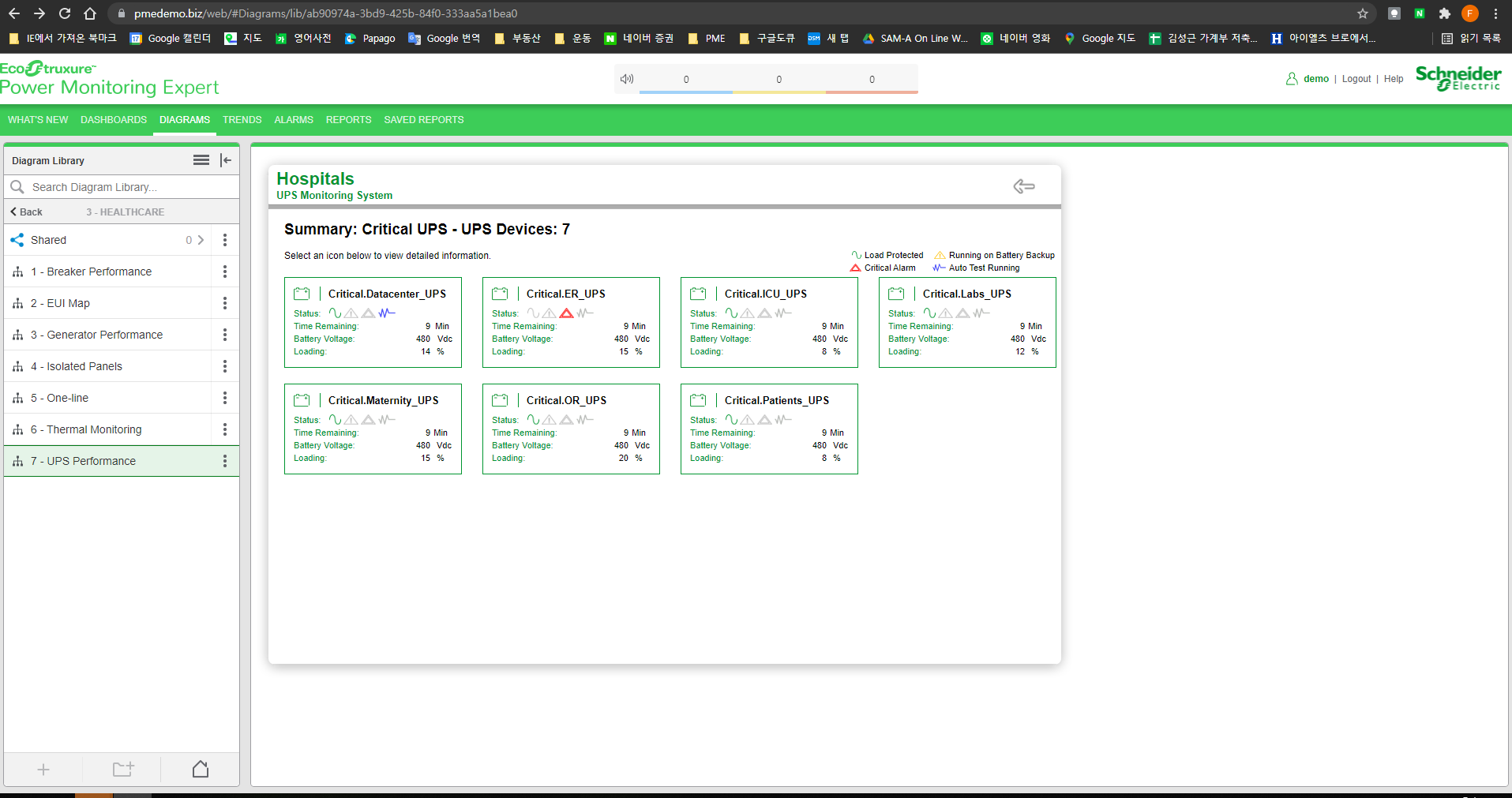Open the ALARMS tab
This screenshot has width=1512, height=798.
click(294, 120)
